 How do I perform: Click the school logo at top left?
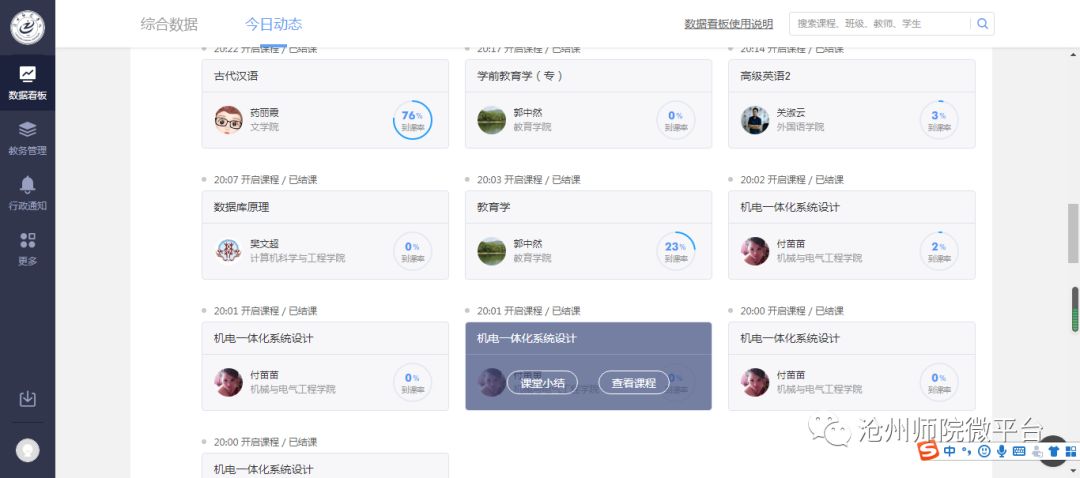coord(28,28)
